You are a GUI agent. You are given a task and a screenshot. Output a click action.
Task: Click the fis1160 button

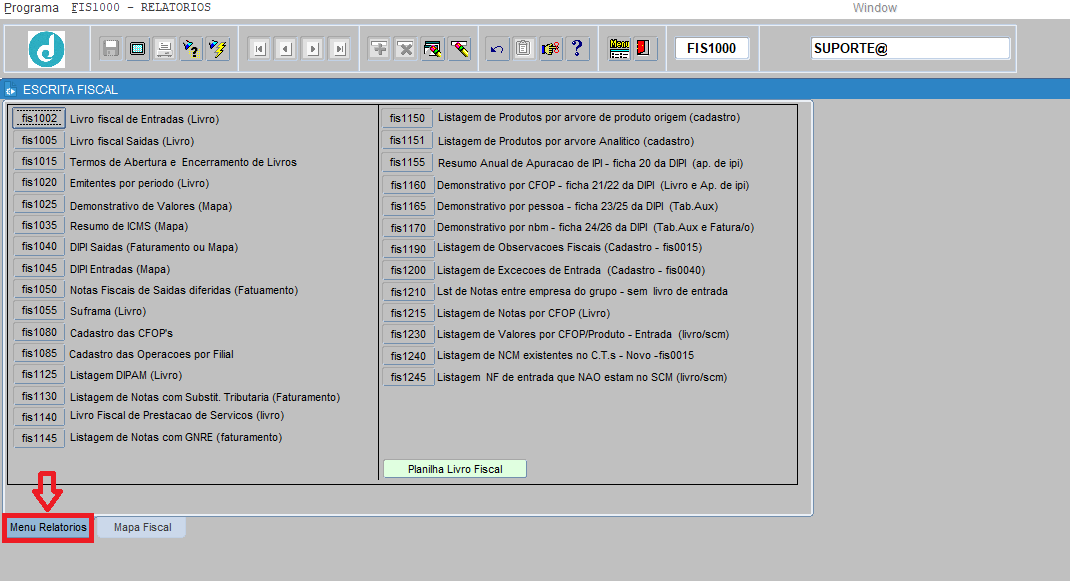pos(408,185)
